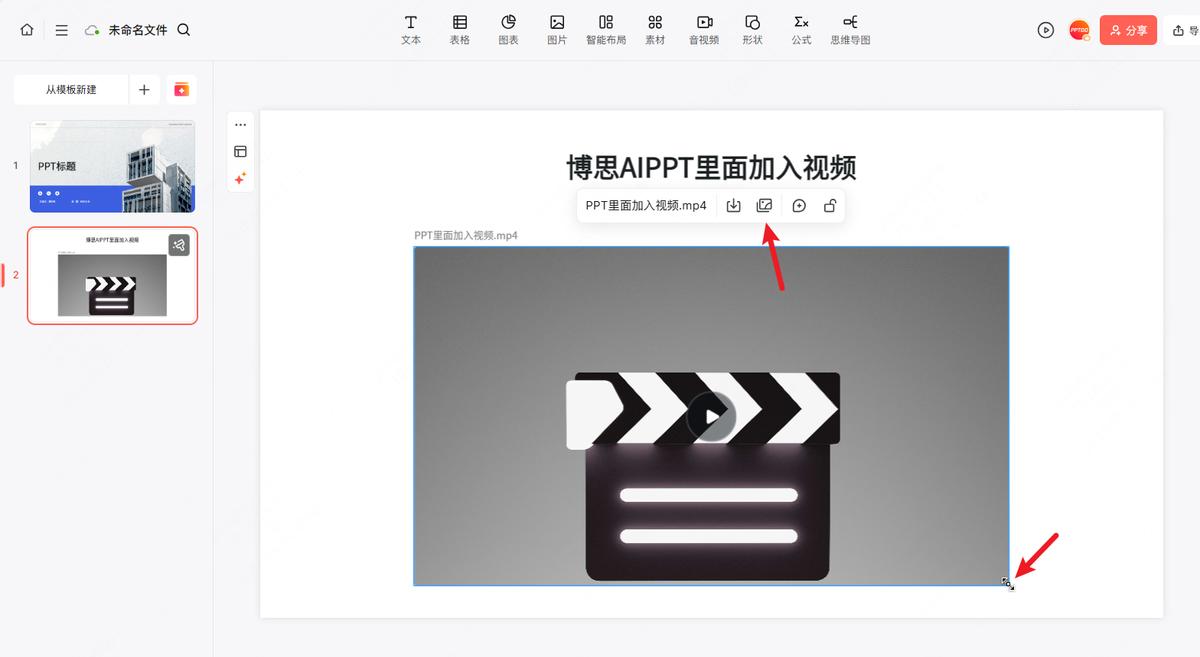
Task: Toggle the lock on the selected video
Action: (830, 205)
